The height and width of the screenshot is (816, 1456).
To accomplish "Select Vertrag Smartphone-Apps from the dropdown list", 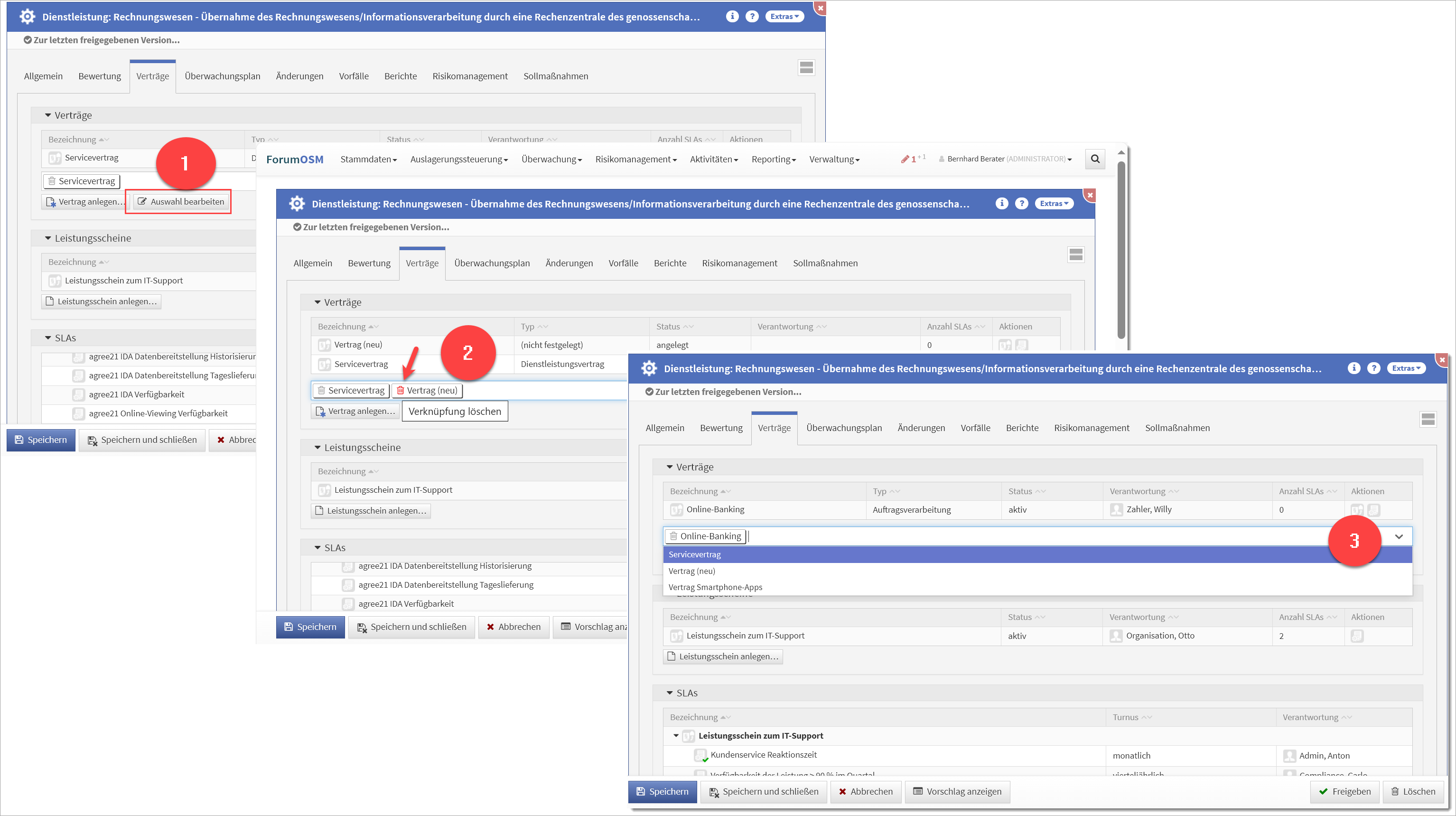I will tap(715, 588).
